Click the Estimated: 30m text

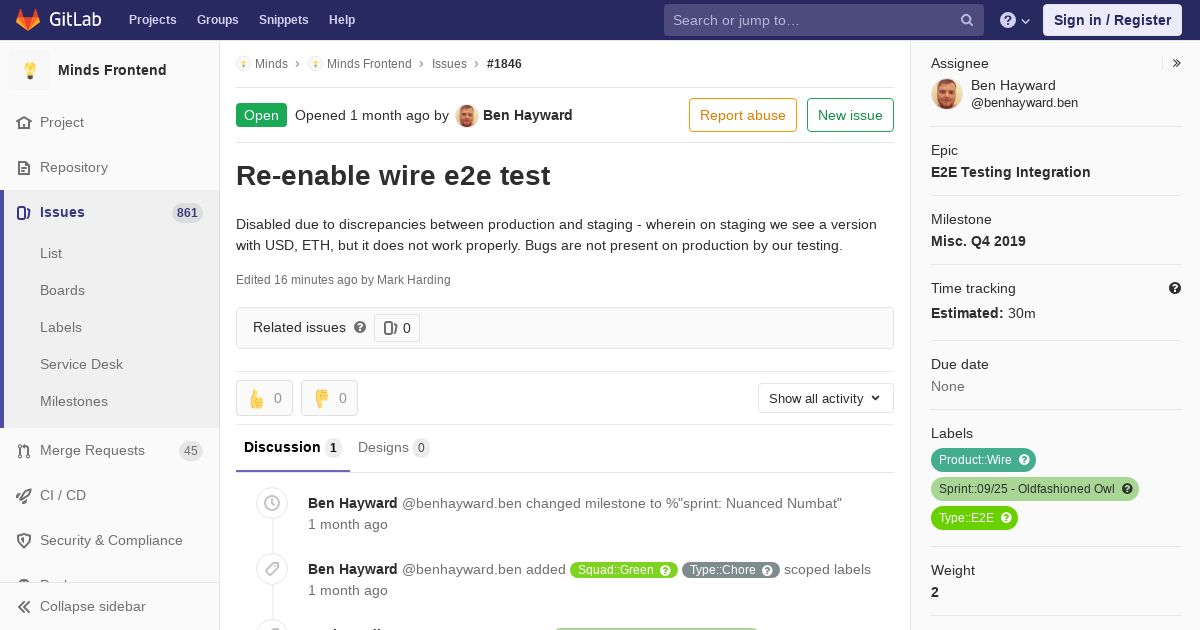point(983,313)
